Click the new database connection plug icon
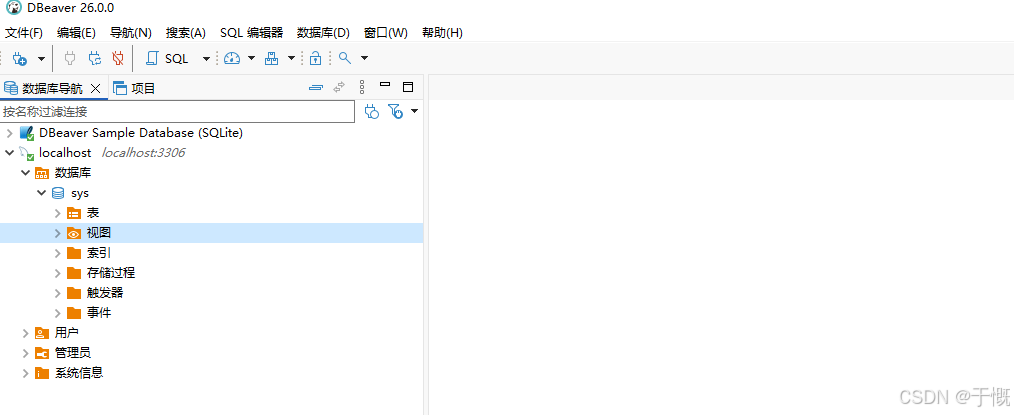1014x415 pixels. coord(19,59)
